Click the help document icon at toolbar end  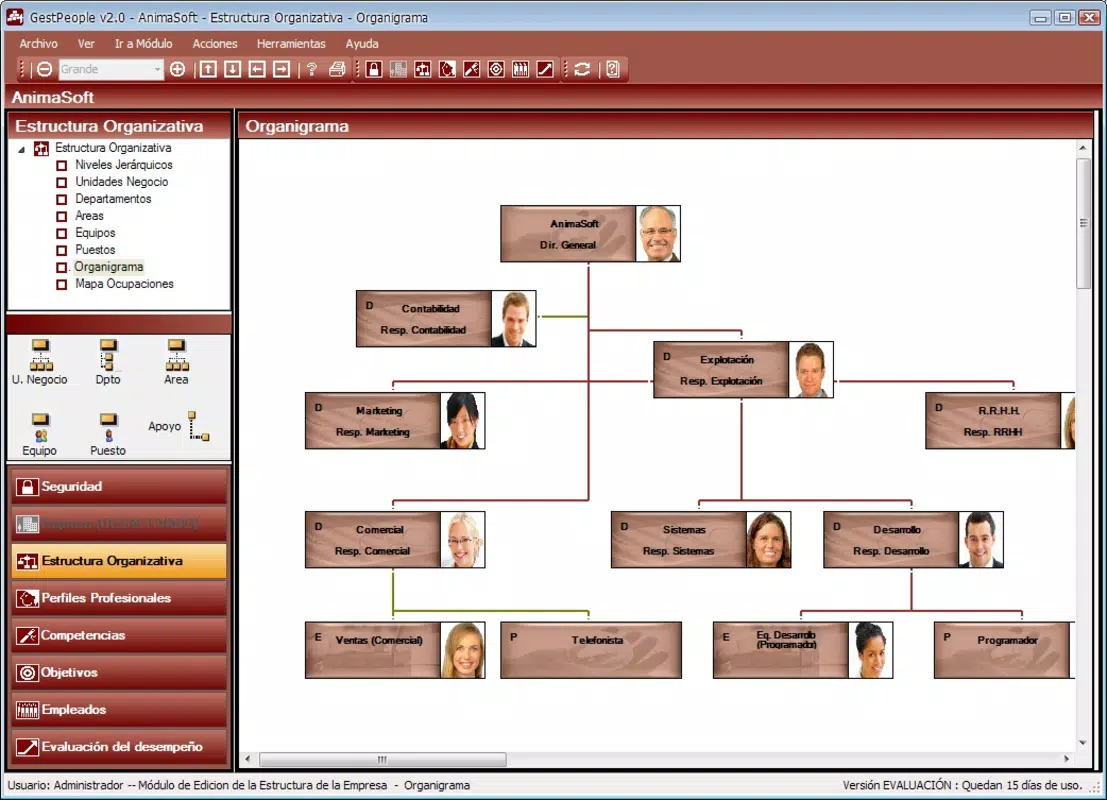click(x=613, y=69)
